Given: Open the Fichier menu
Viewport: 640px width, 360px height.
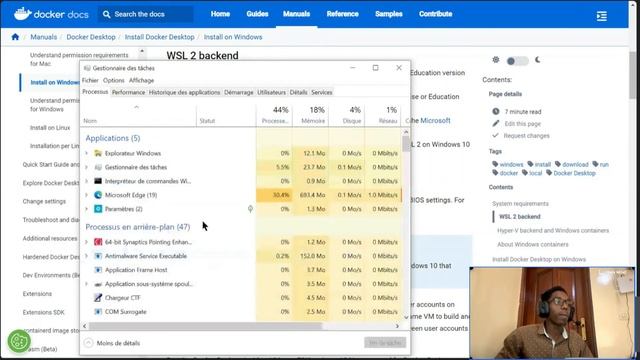Looking at the screenshot, I should tap(90, 80).
